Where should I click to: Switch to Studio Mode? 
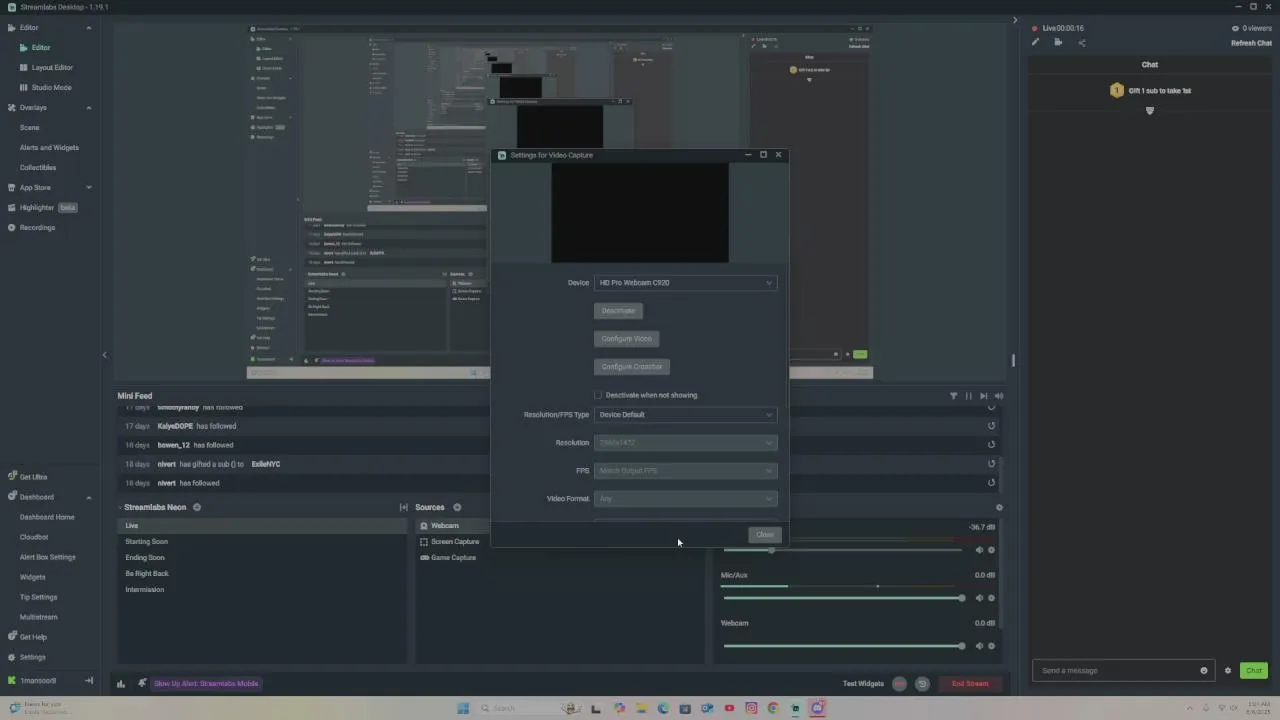[x=51, y=87]
